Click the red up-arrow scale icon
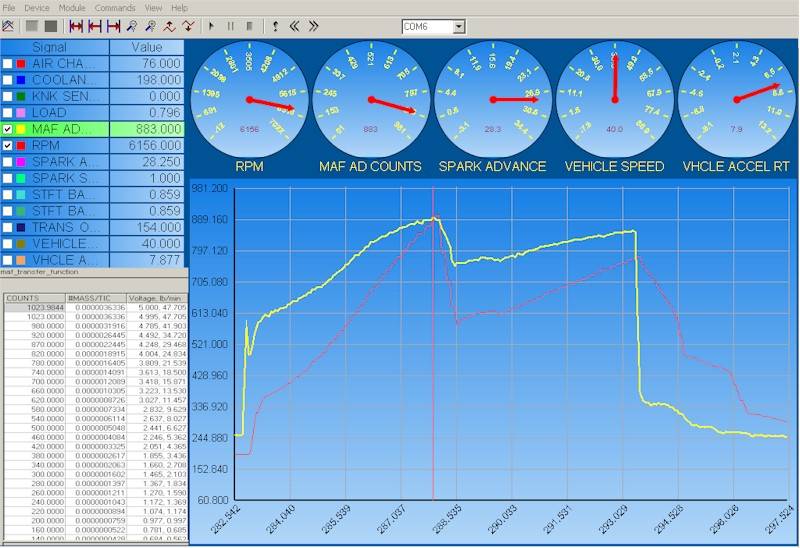The width and height of the screenshot is (800, 548). pyautogui.click(x=169, y=26)
